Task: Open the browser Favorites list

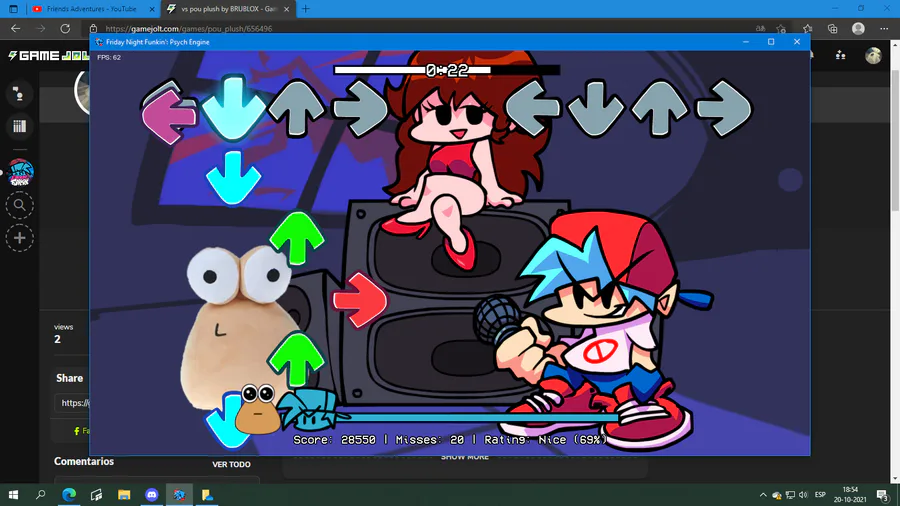Action: point(808,28)
